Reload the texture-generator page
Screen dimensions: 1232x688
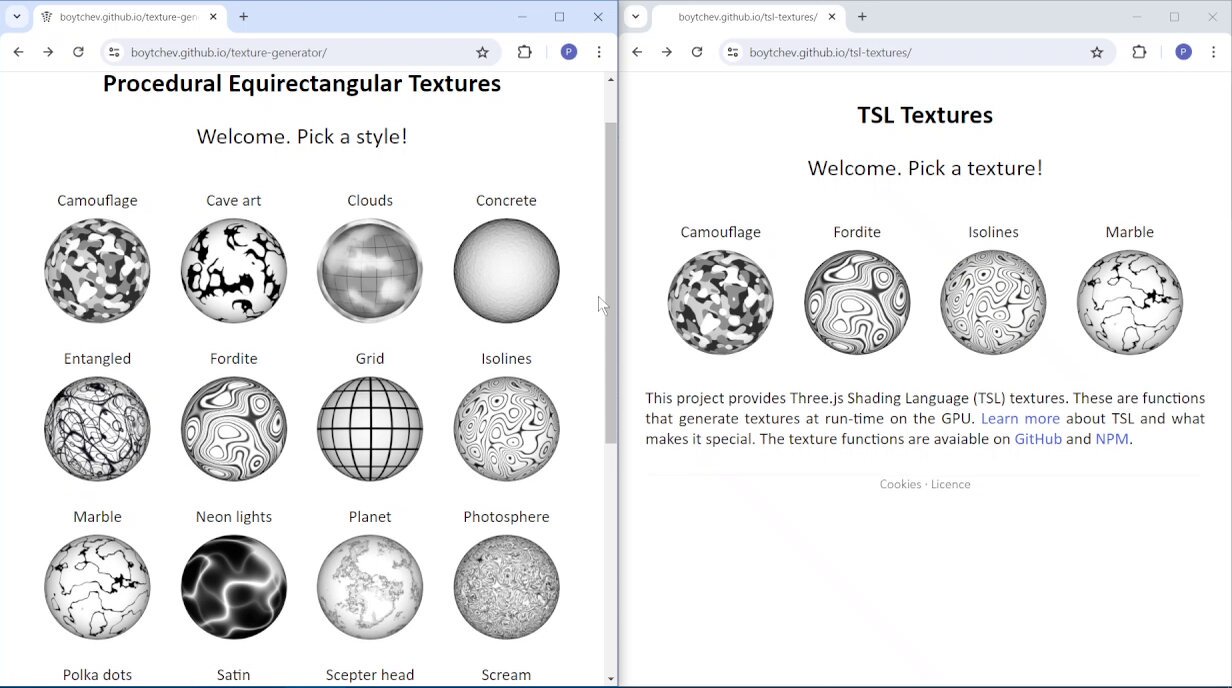(78, 52)
